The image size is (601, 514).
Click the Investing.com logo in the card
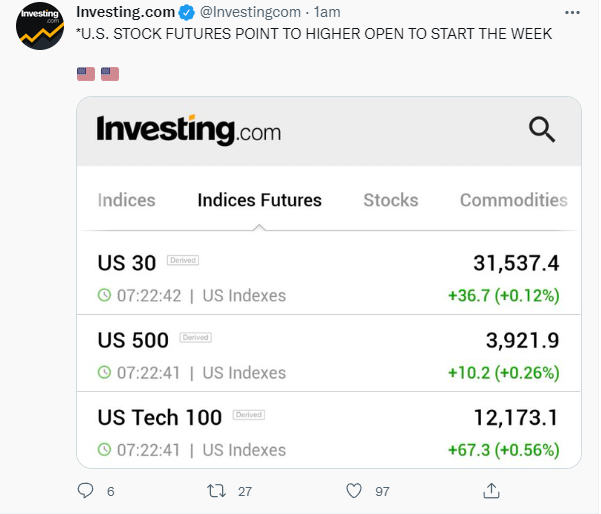[x=189, y=130]
